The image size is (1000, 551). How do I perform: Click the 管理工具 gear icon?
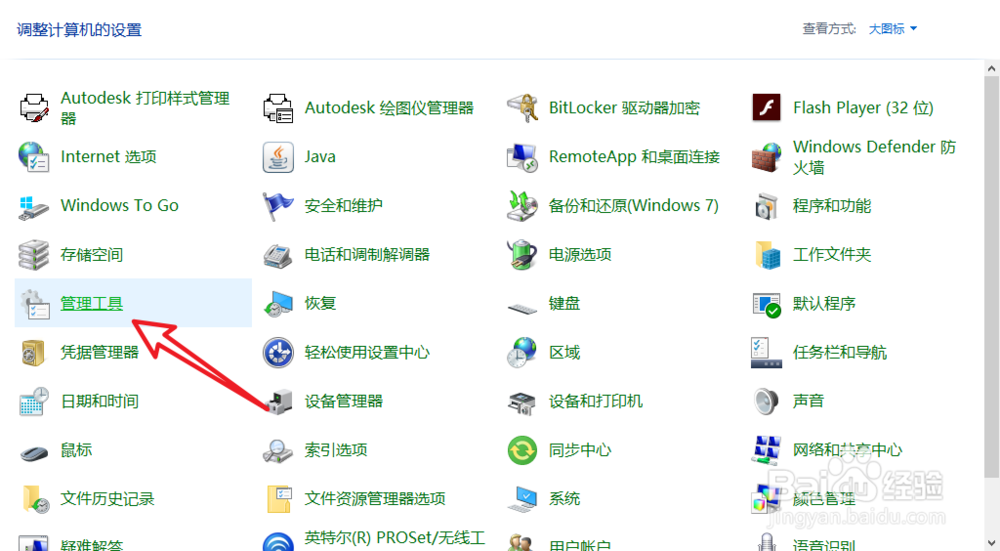(x=34, y=304)
